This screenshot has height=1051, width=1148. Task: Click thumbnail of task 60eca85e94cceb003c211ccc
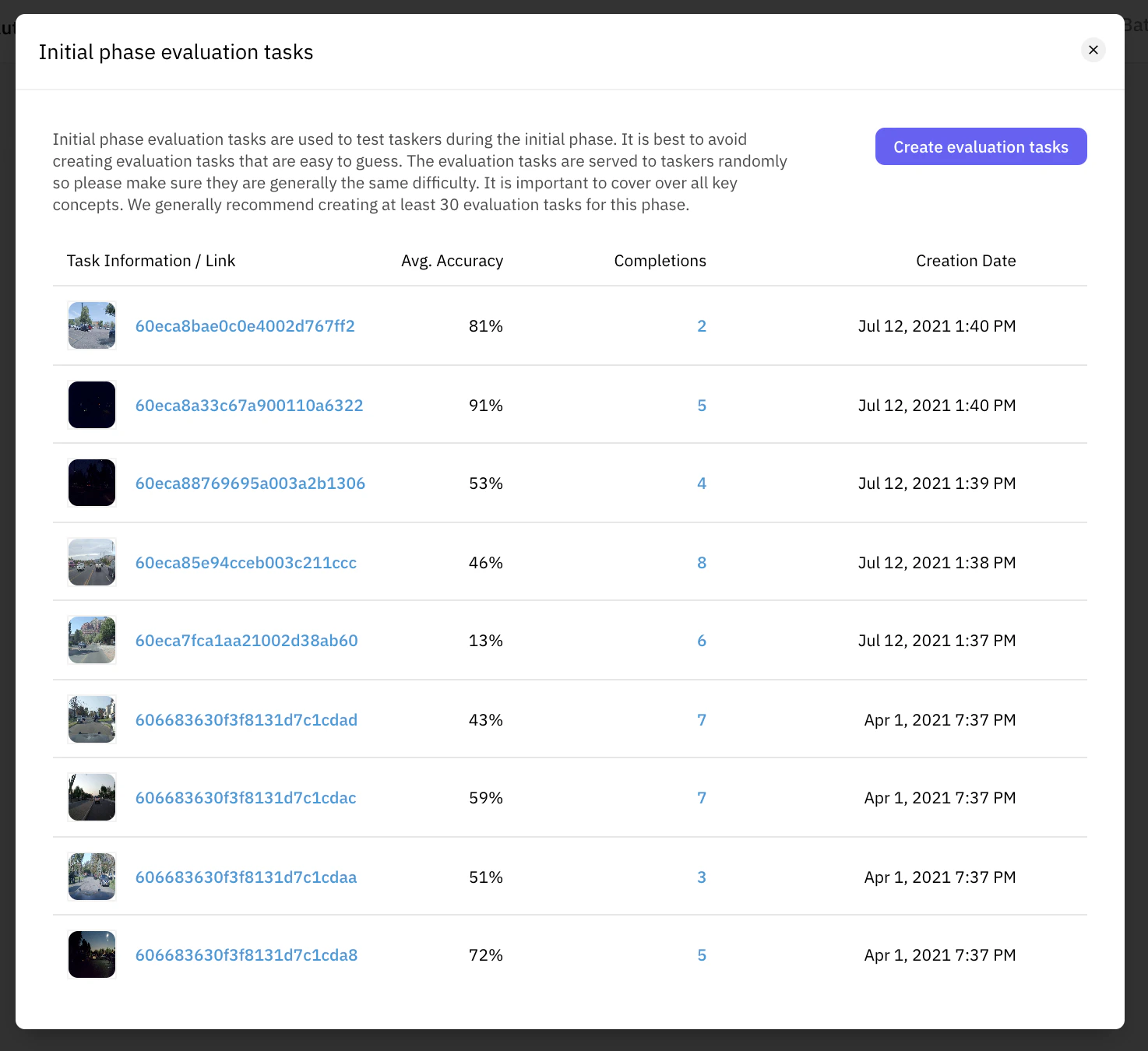pyautogui.click(x=92, y=562)
